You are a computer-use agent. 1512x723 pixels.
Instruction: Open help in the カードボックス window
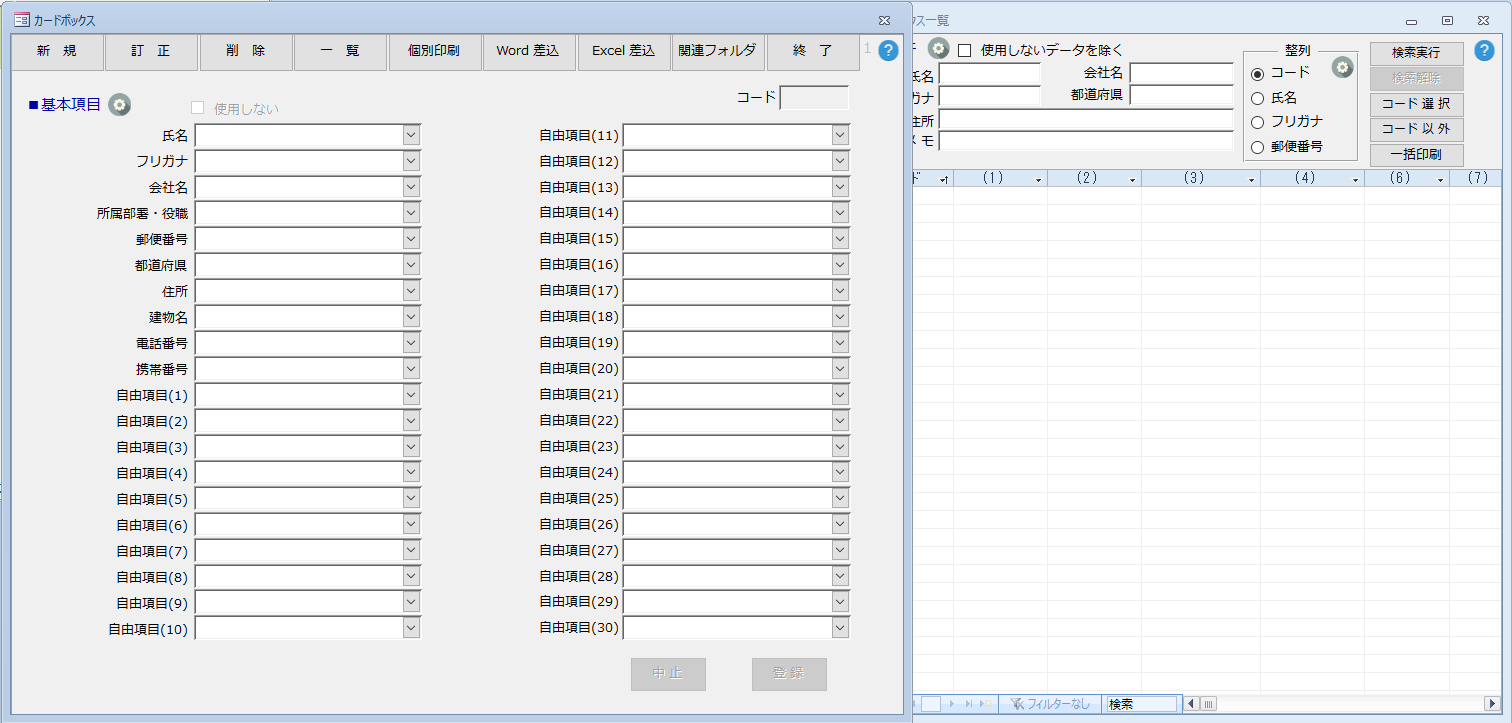point(888,51)
